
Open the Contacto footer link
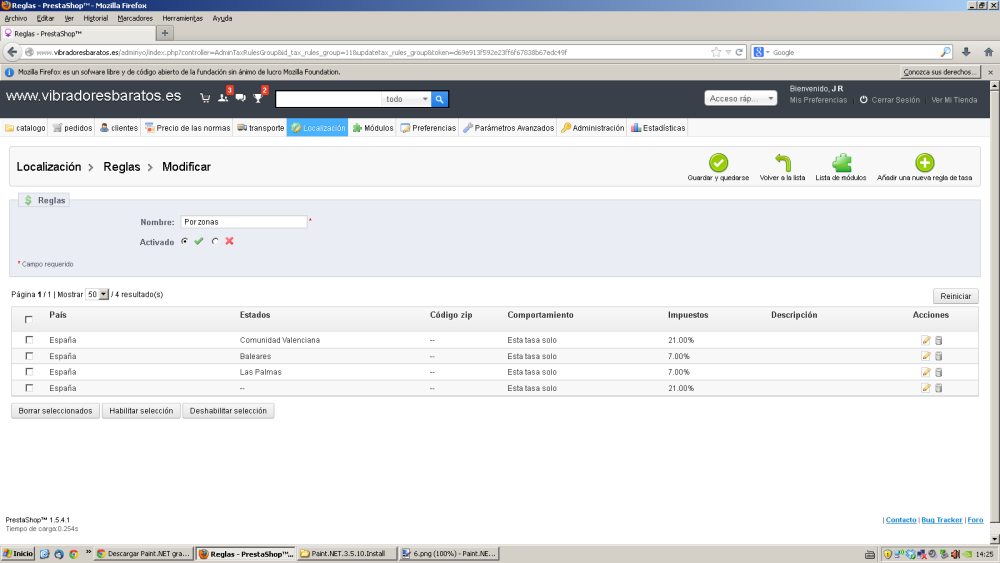click(901, 520)
